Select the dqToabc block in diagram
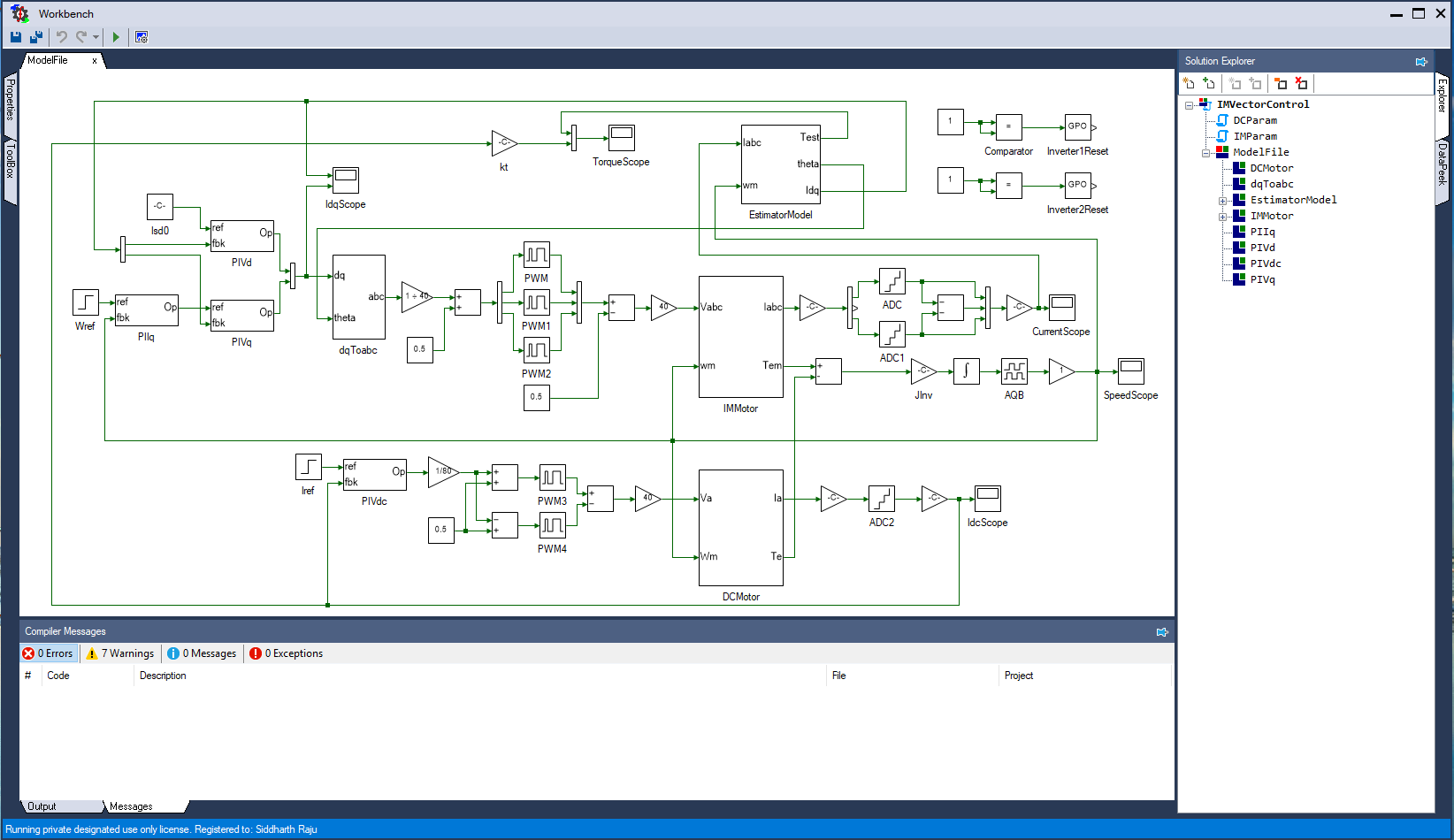Viewport: 1454px width, 840px height. point(359,297)
